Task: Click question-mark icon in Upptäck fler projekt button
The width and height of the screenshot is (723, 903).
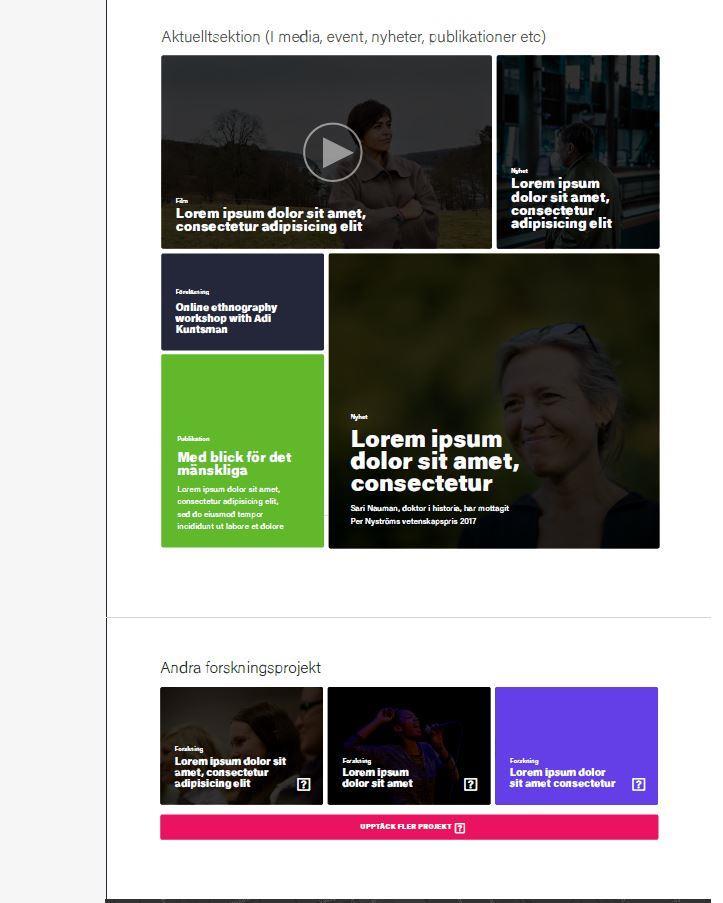Action: 460,828
